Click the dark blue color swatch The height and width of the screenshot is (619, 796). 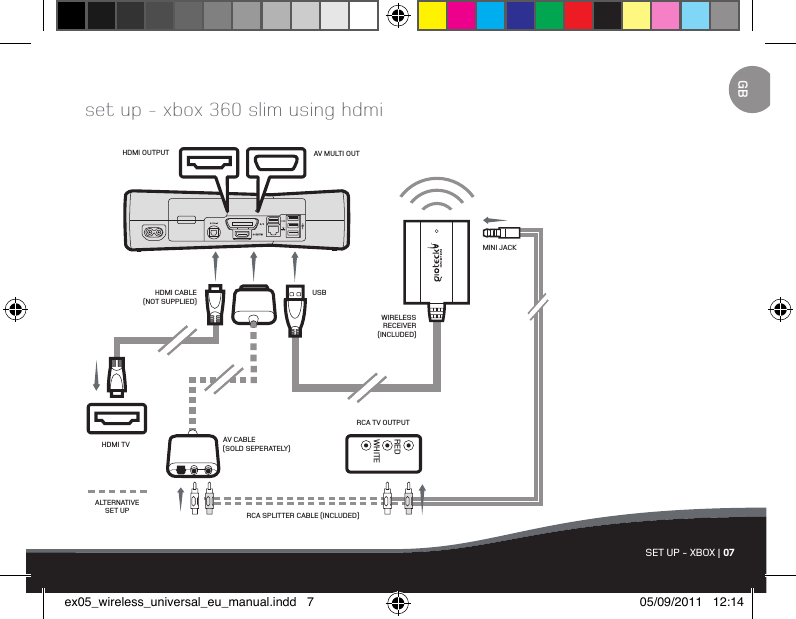(x=520, y=16)
